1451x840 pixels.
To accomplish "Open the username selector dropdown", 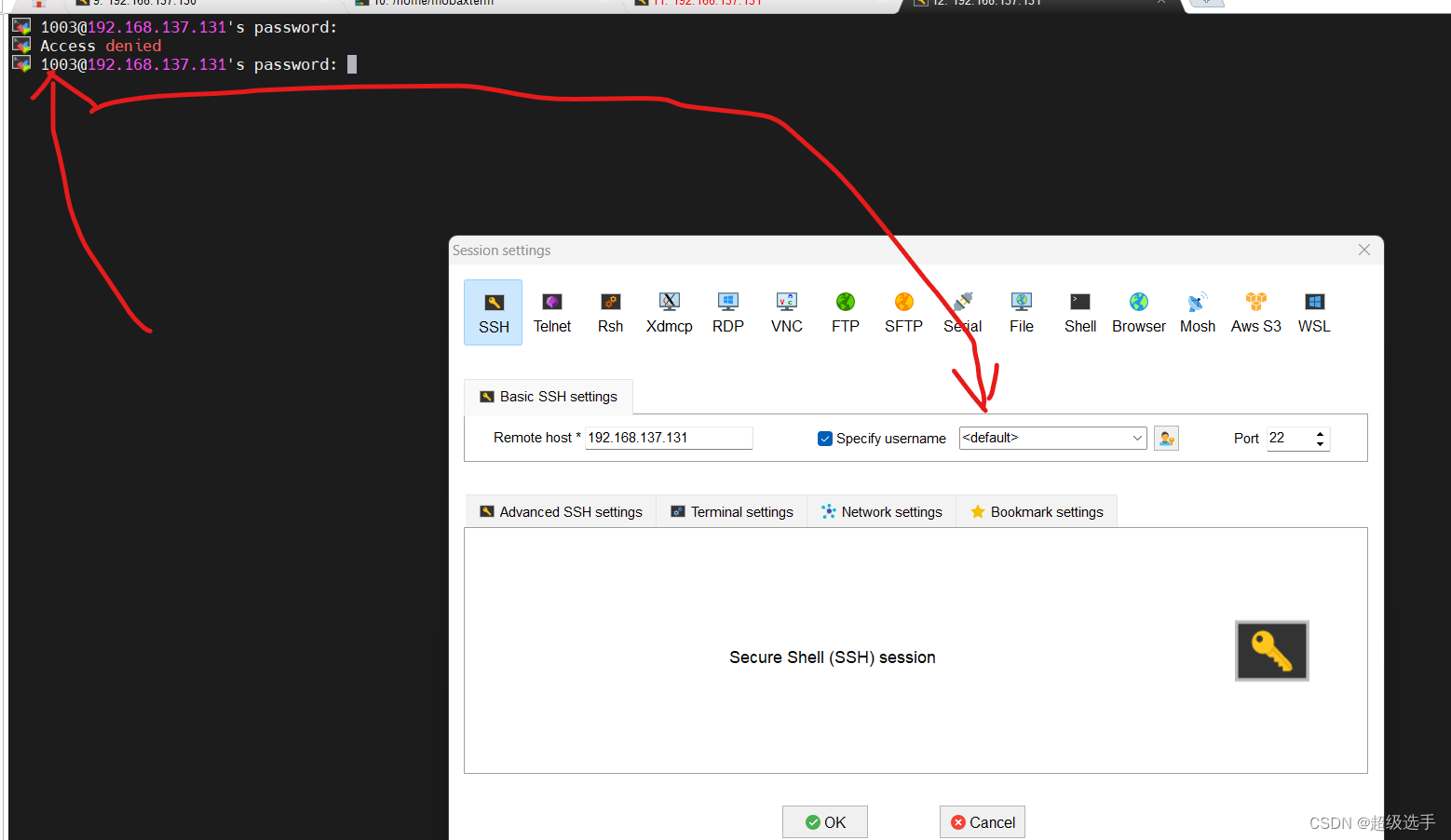I will coord(1136,438).
